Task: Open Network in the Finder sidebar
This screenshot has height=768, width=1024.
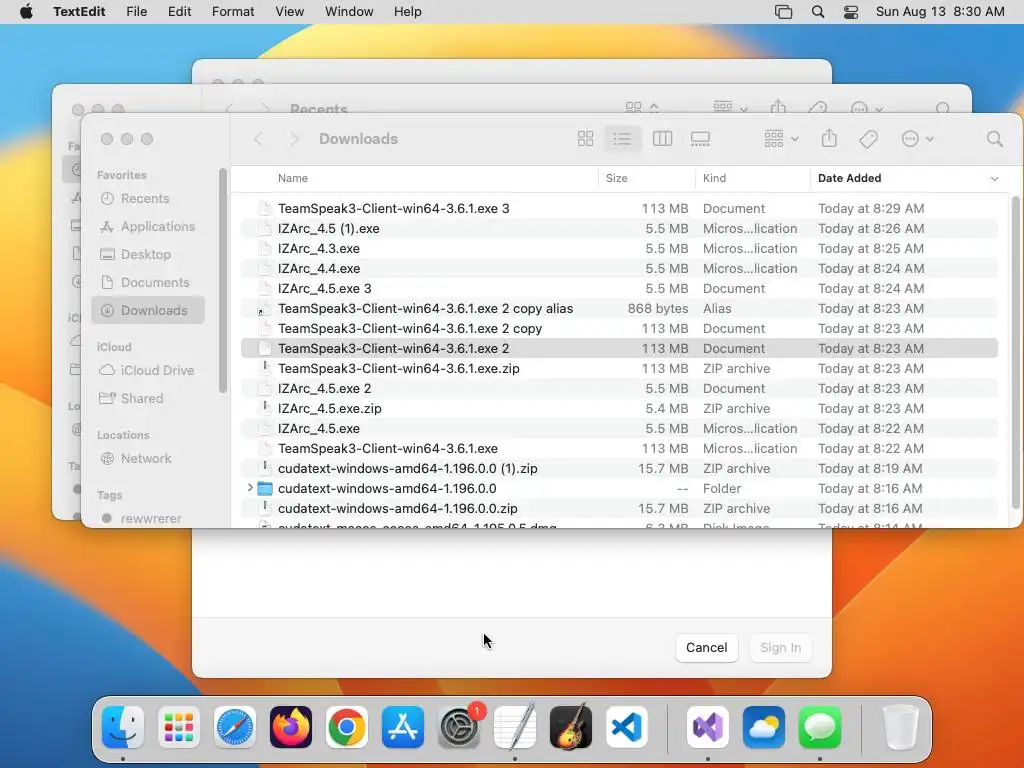Action: pos(148,458)
